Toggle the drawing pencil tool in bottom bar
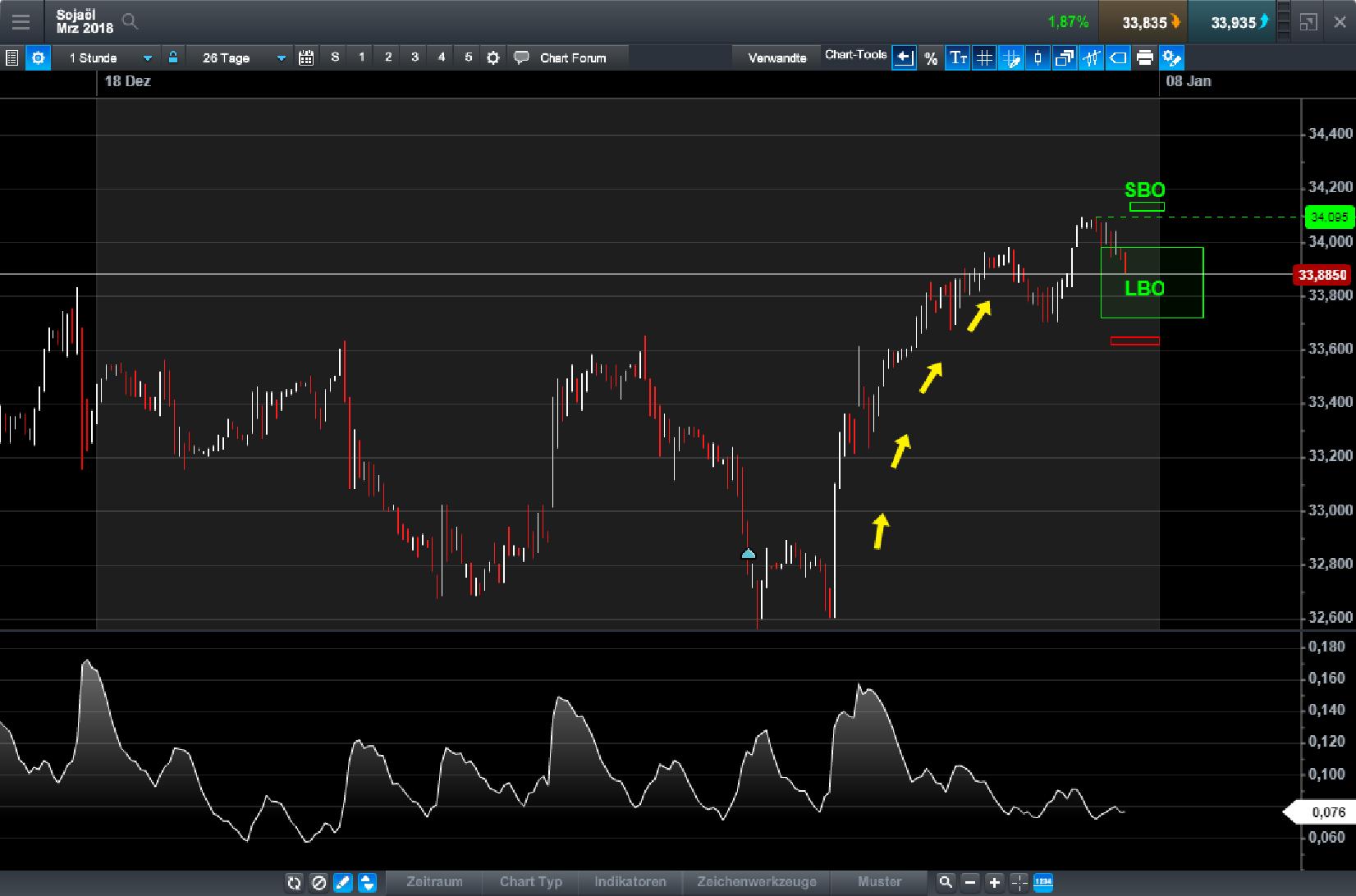This screenshot has height=896, width=1356. [343, 883]
